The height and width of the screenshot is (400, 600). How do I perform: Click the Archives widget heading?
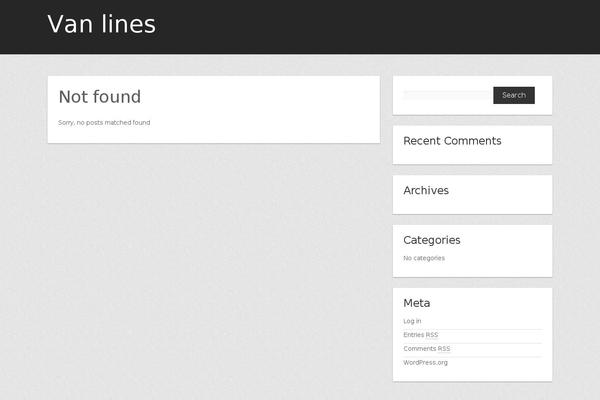tap(426, 190)
